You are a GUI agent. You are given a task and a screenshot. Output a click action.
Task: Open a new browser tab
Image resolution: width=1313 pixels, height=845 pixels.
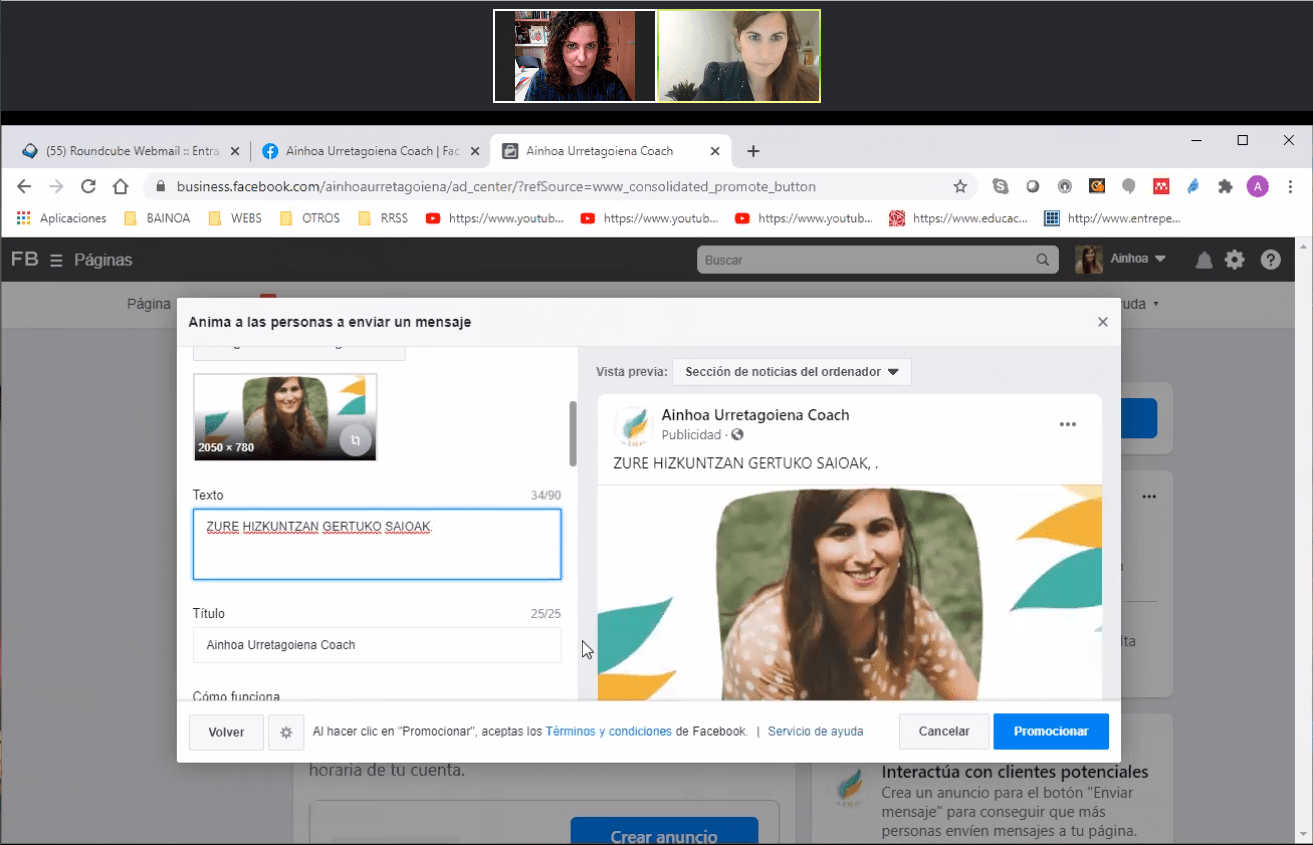click(x=753, y=151)
